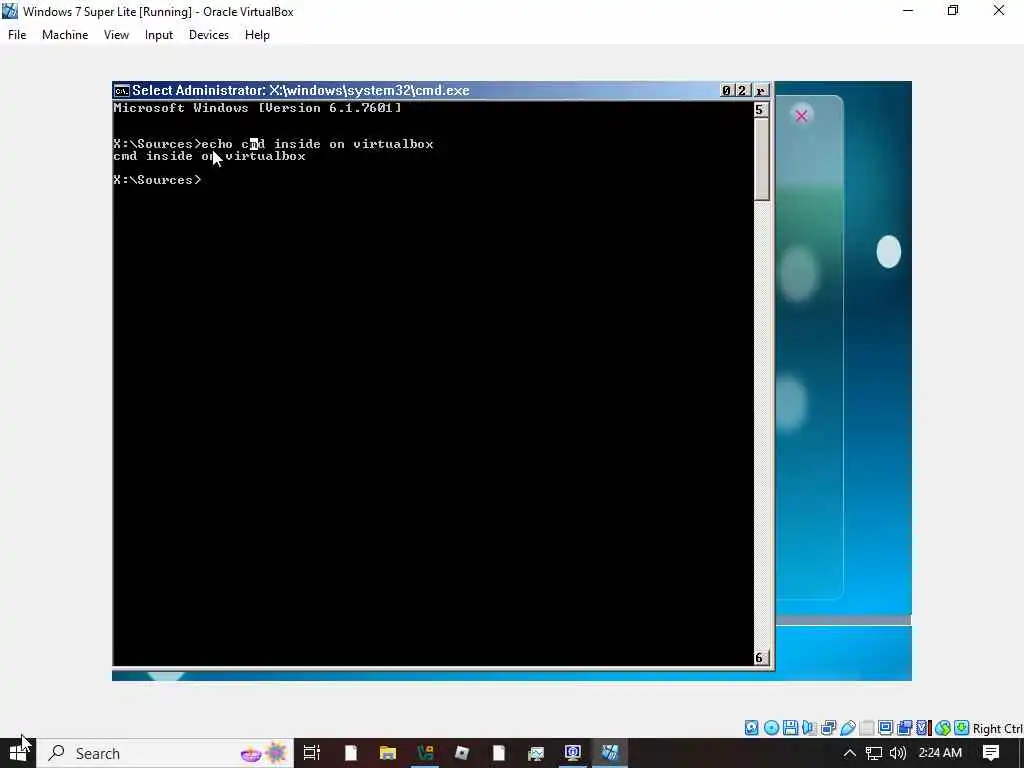The width and height of the screenshot is (1024, 768).
Task: Maximize the cmd.exe window inside the VM
Action: [742, 91]
